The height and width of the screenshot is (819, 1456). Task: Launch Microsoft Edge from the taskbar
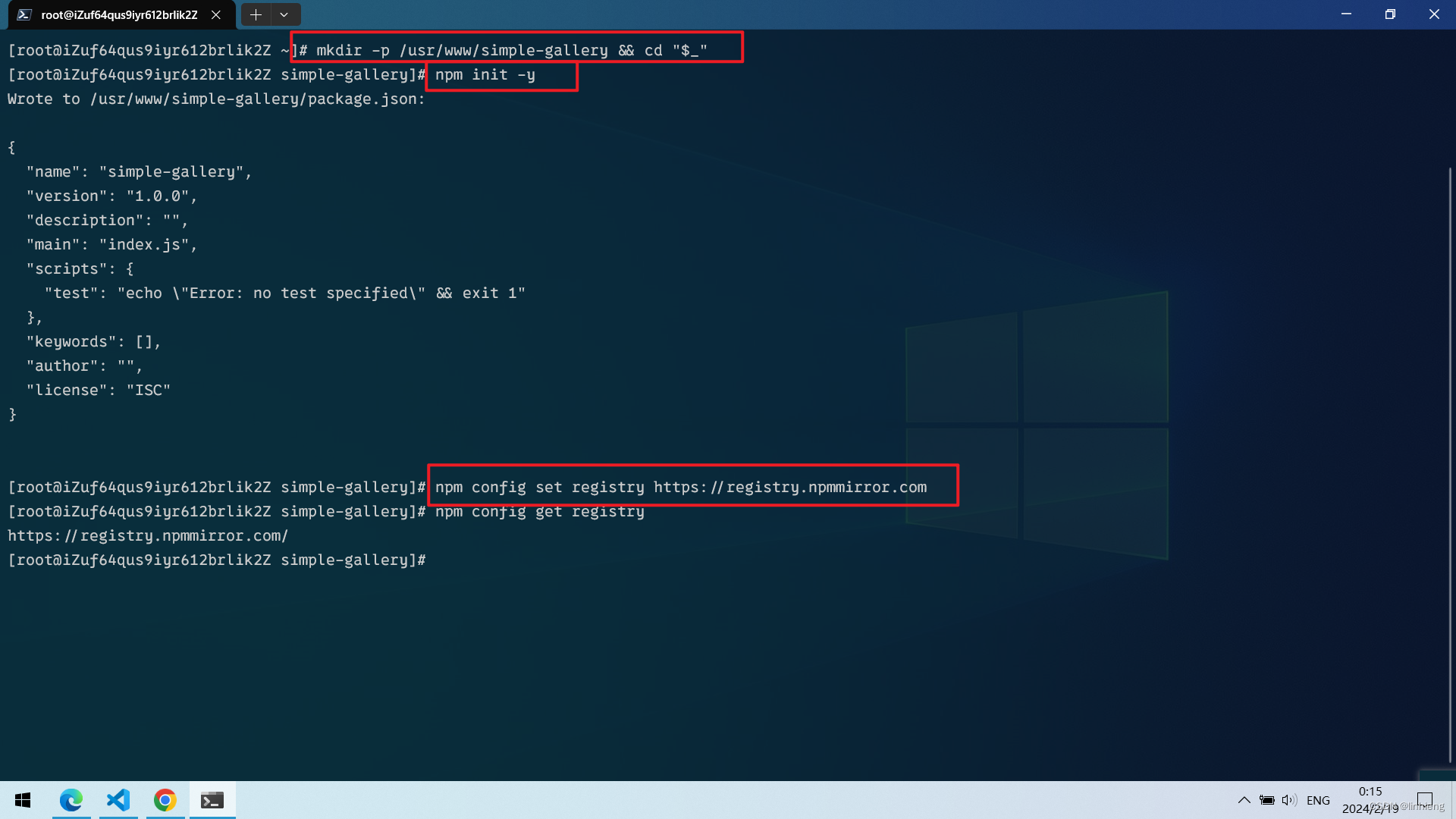71,800
